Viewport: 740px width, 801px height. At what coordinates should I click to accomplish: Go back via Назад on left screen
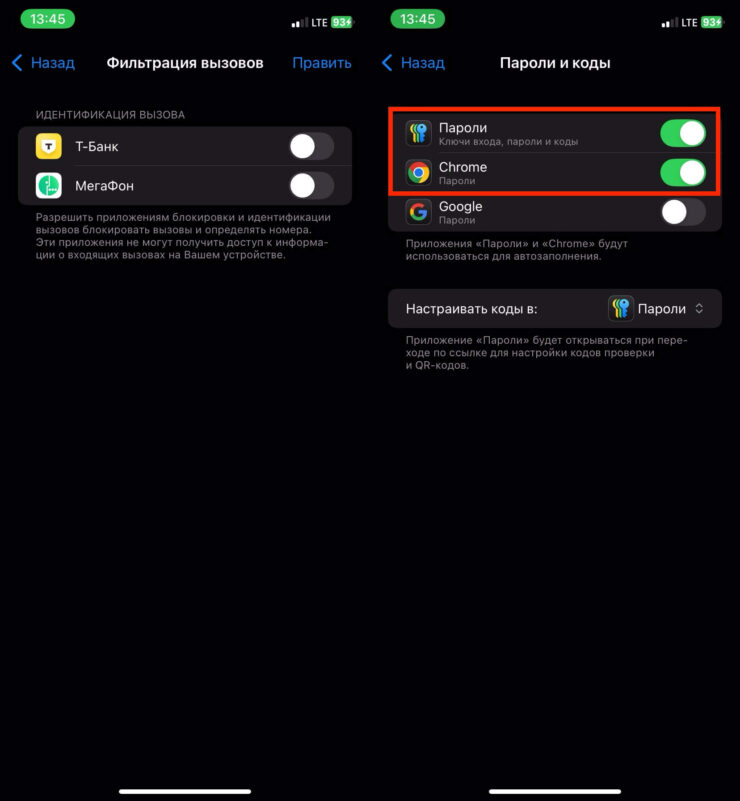[x=53, y=63]
